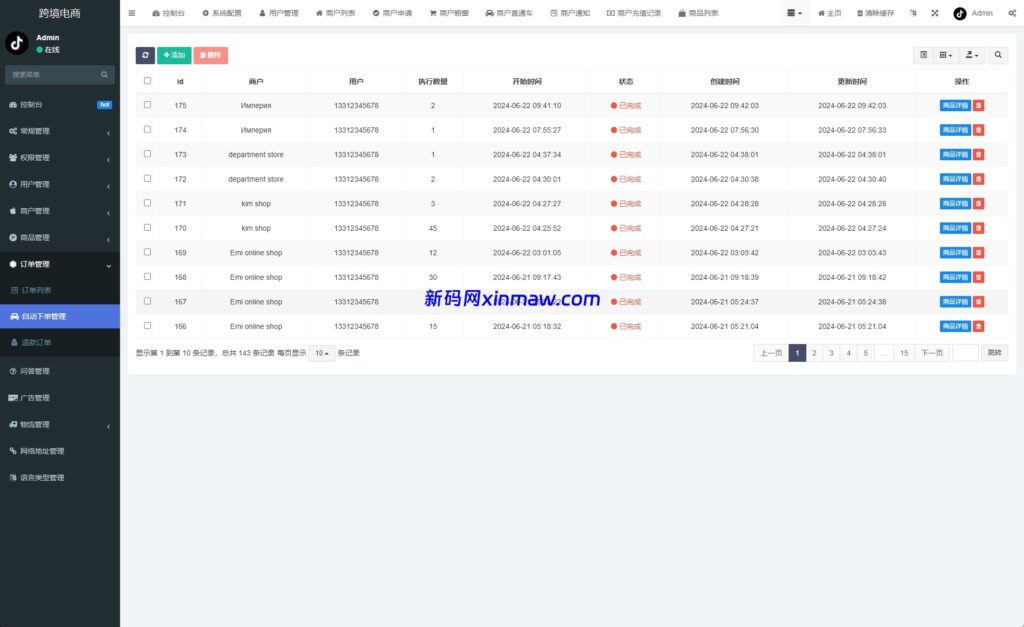Go to page 5 in pagination
The image size is (1024, 627).
[x=864, y=352]
